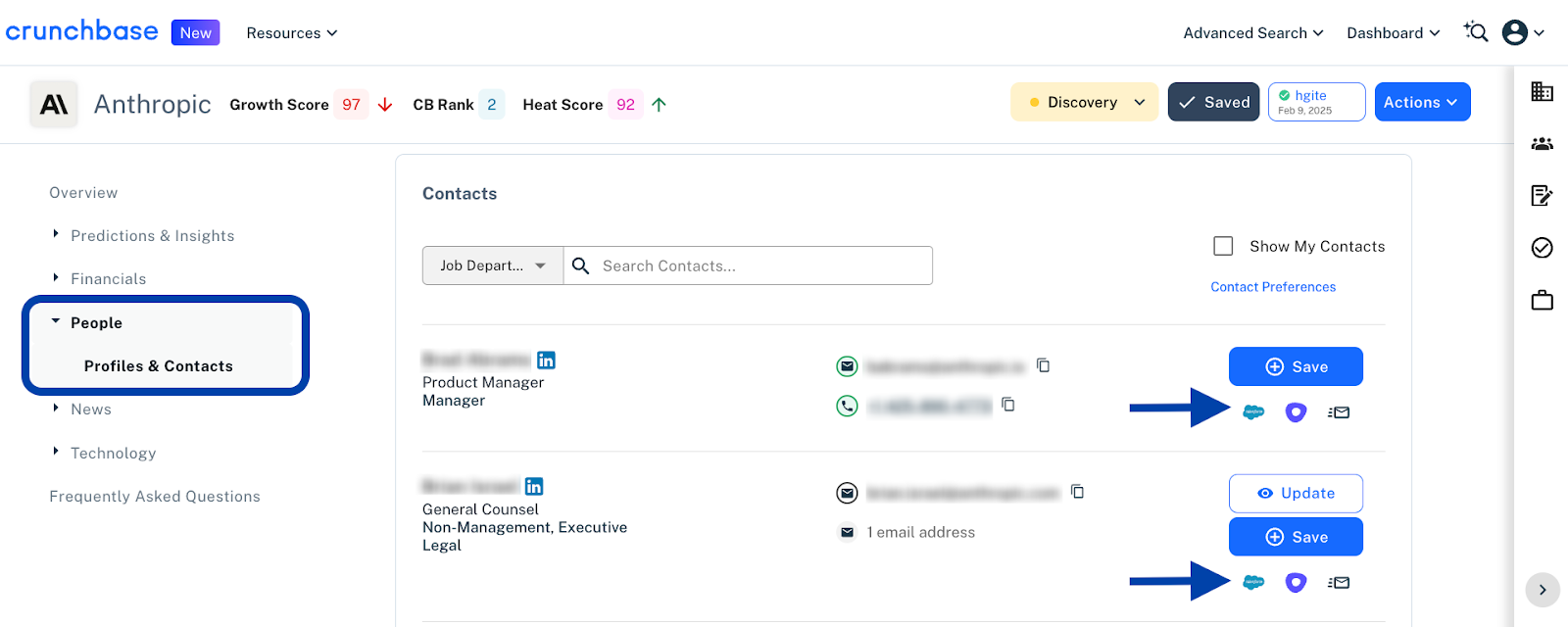This screenshot has height=627, width=1568.
Task: Open the briefcase sidebar icon
Action: pyautogui.click(x=1542, y=300)
